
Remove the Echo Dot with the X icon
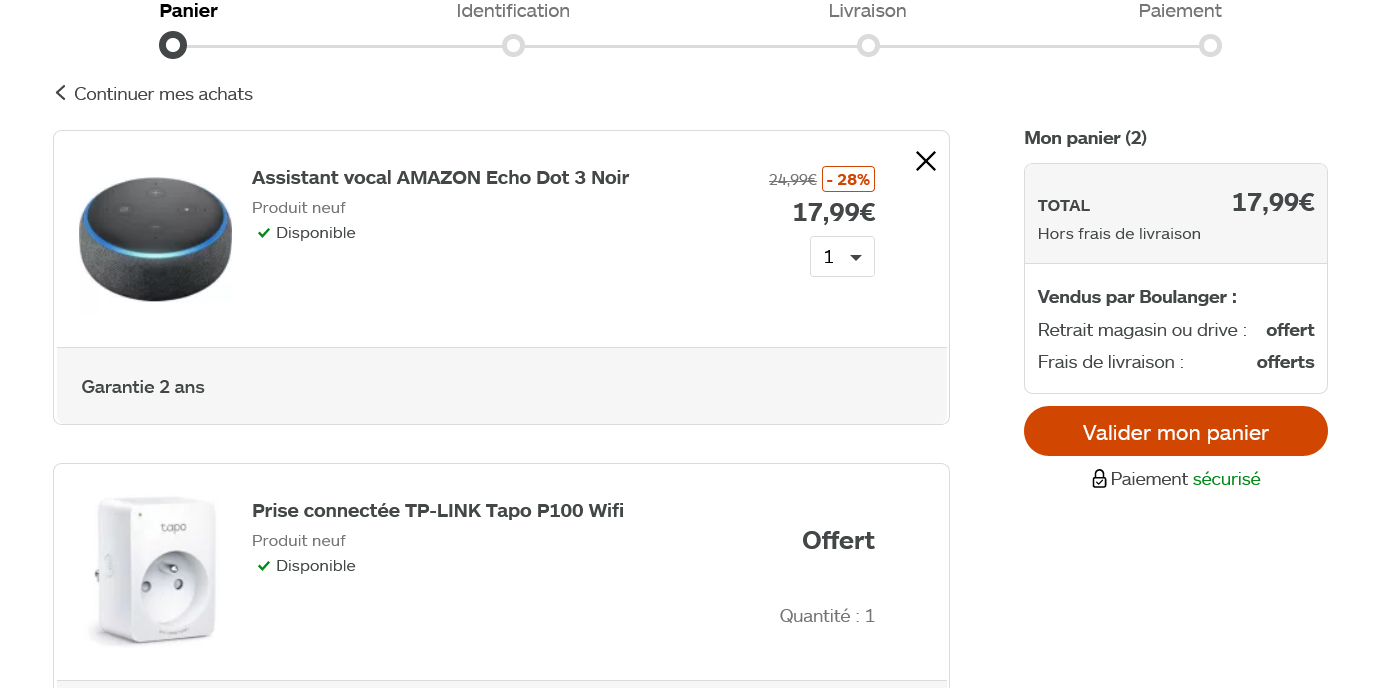coord(926,161)
